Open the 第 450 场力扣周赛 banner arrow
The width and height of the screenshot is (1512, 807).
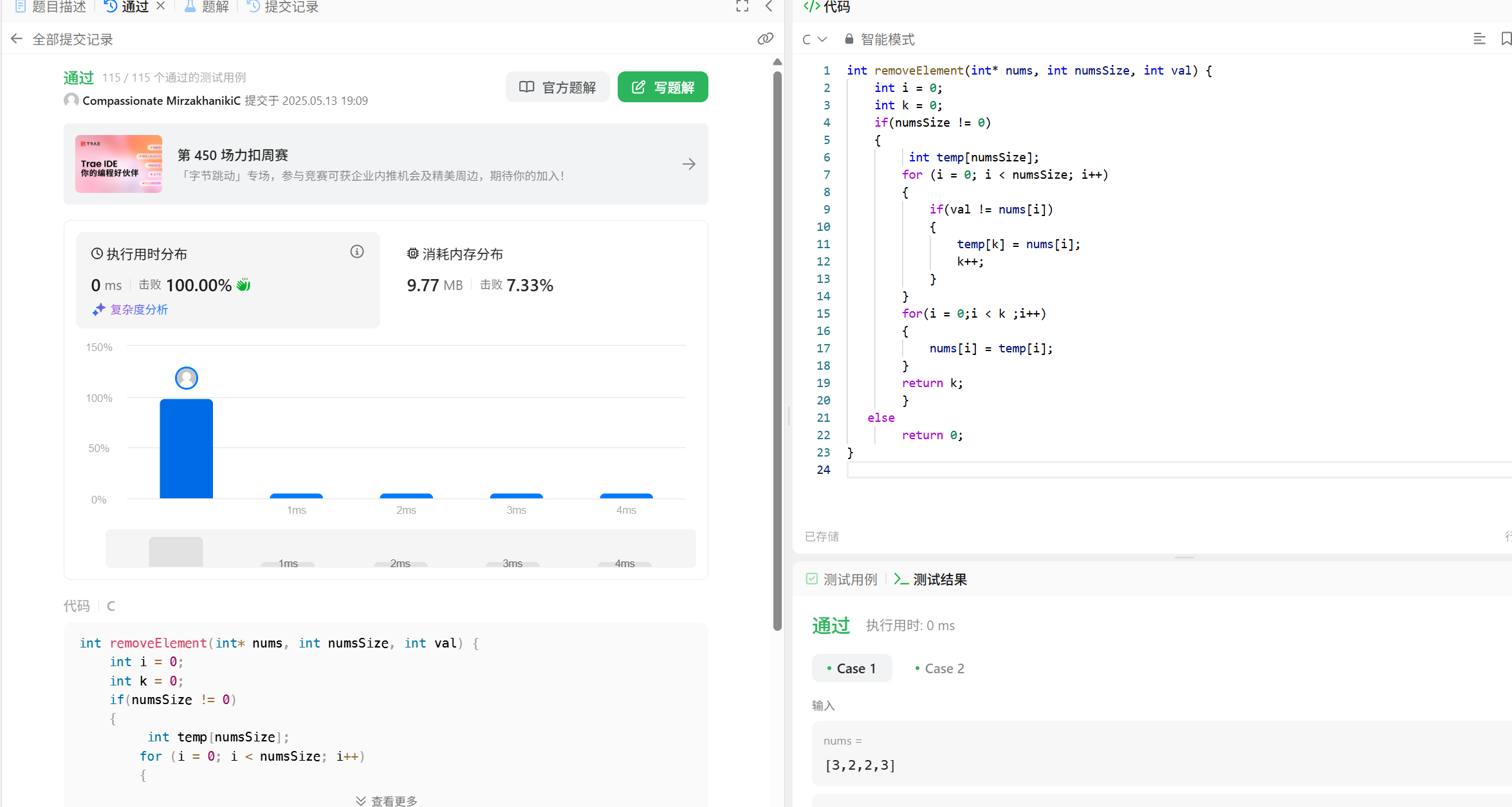pyautogui.click(x=688, y=164)
